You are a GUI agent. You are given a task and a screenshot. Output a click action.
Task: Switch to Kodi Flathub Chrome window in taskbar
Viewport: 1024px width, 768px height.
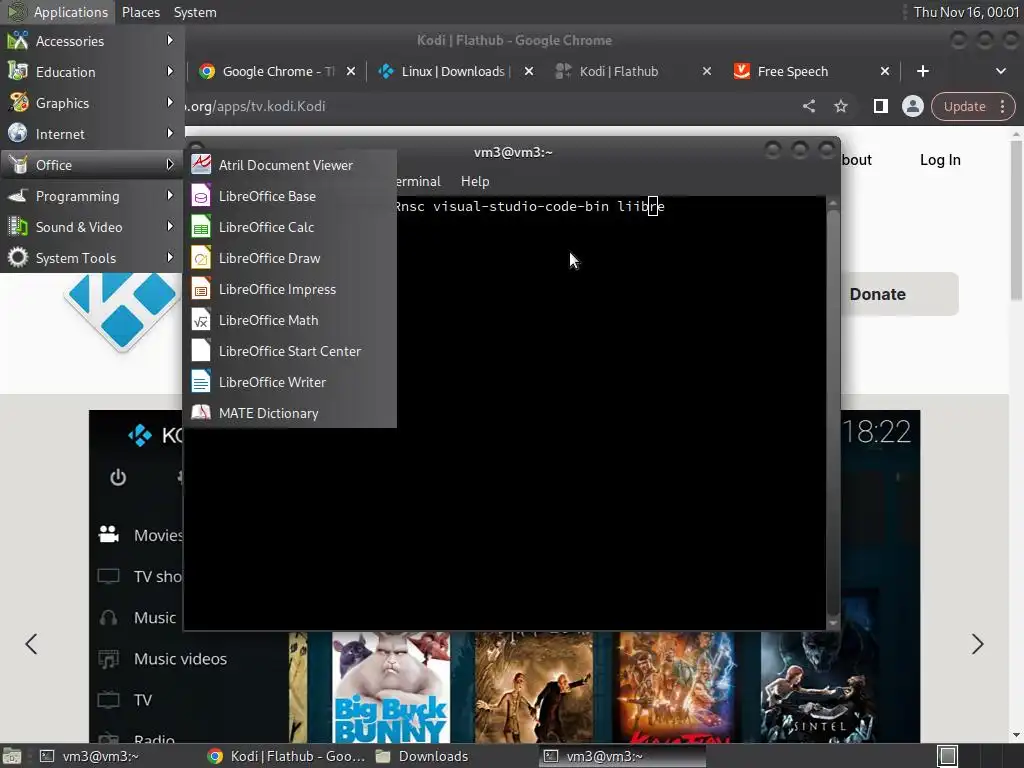point(287,756)
